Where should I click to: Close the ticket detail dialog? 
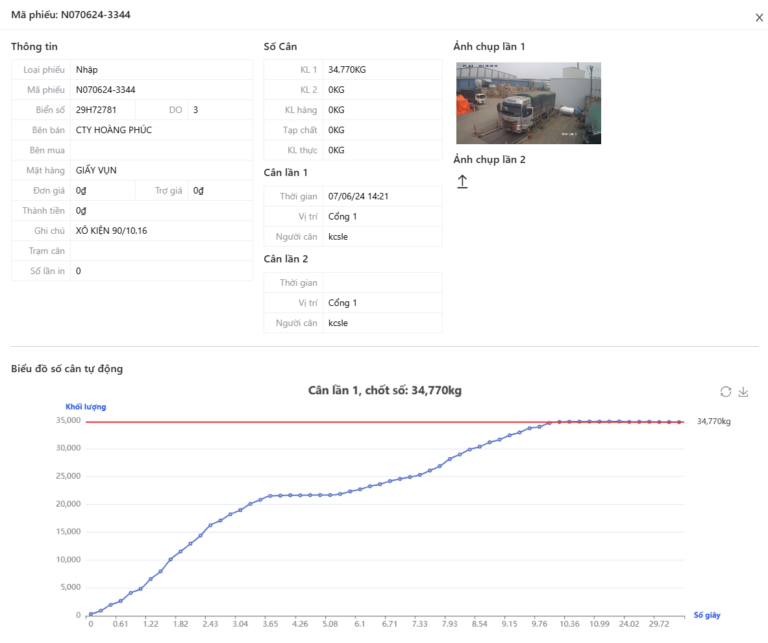pyautogui.click(x=756, y=16)
